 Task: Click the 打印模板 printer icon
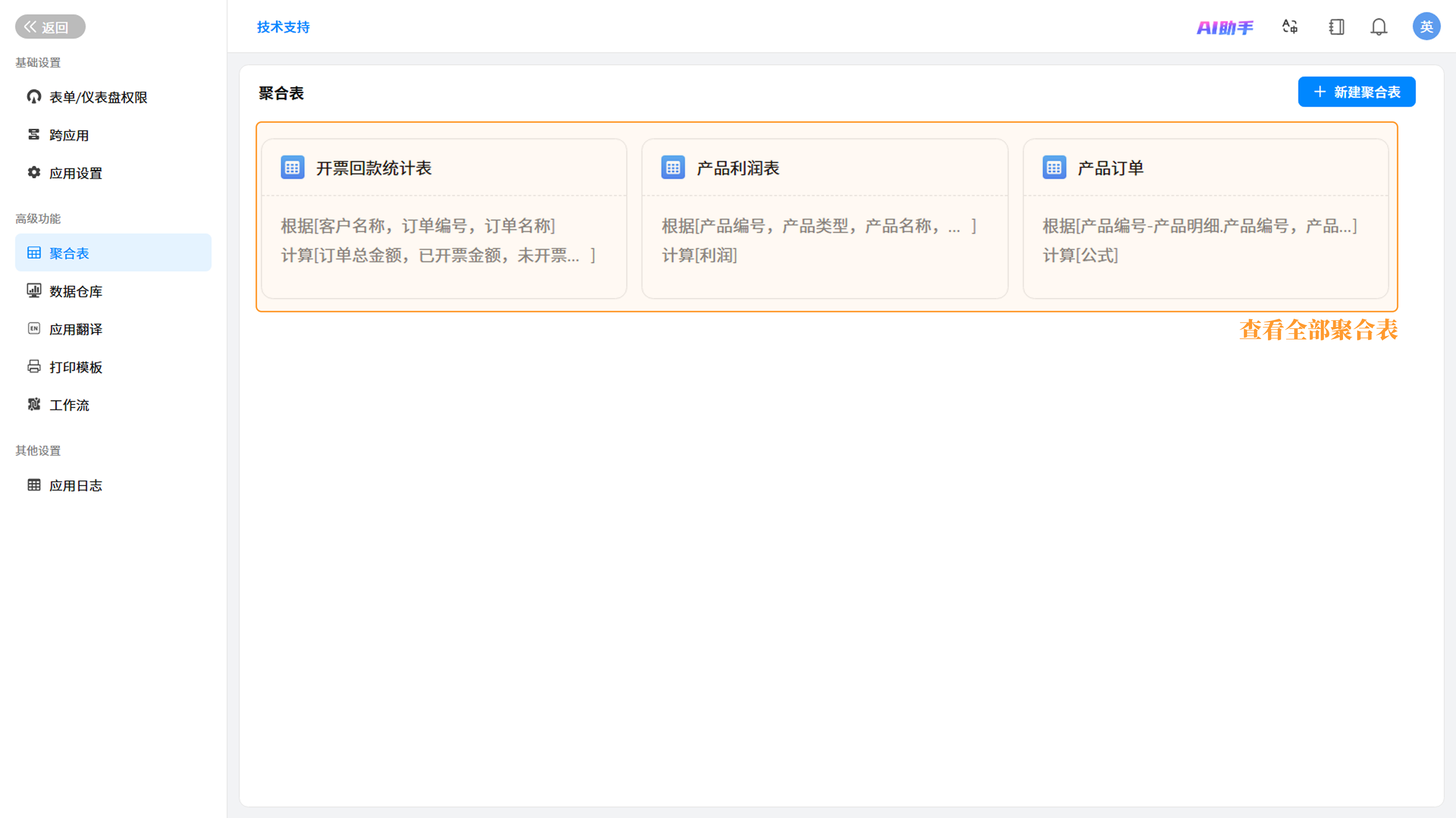point(34,366)
